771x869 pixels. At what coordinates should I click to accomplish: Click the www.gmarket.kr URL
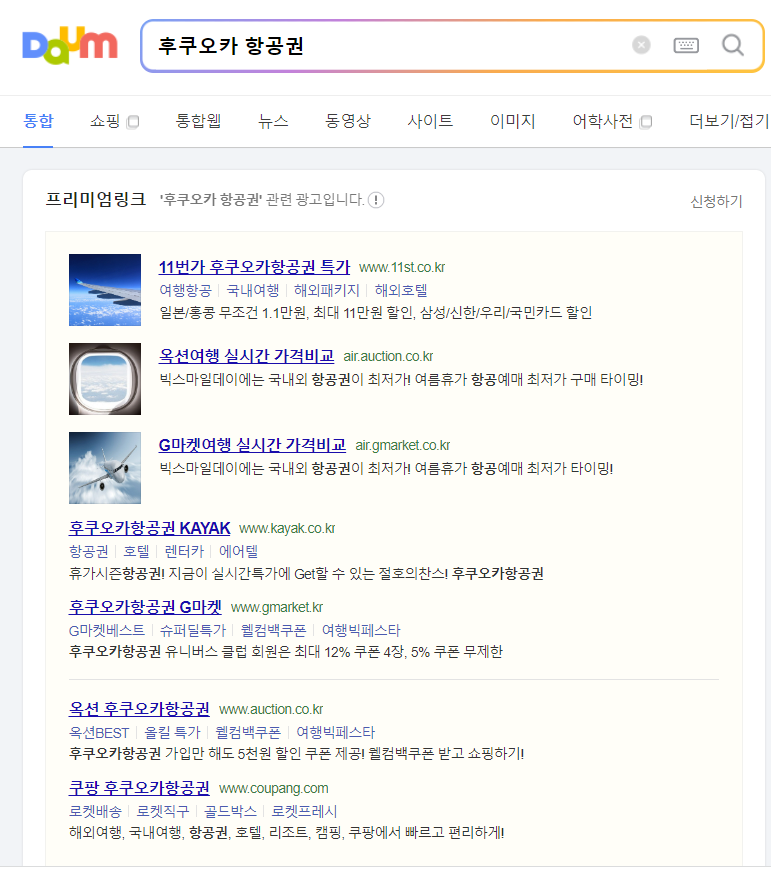click(x=277, y=608)
